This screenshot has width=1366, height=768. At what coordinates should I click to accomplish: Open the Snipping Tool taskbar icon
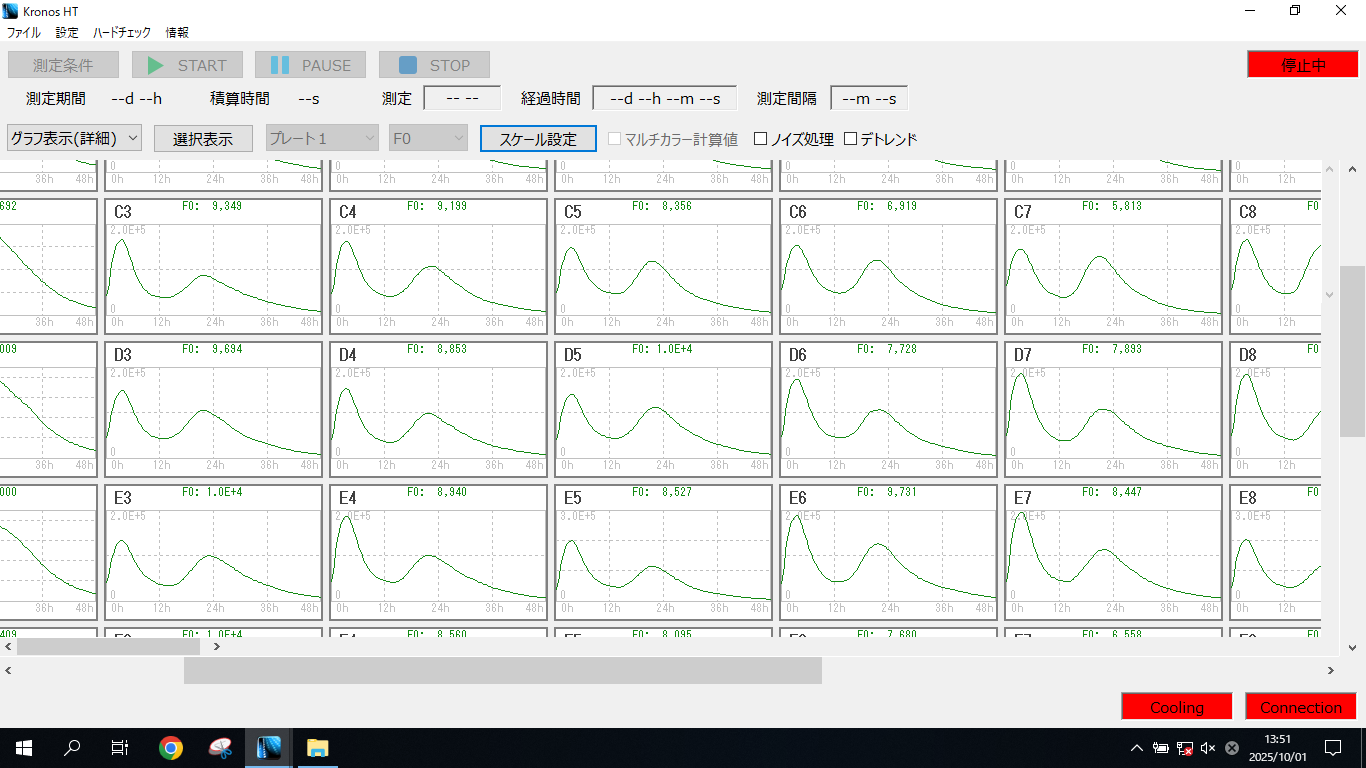click(x=220, y=748)
